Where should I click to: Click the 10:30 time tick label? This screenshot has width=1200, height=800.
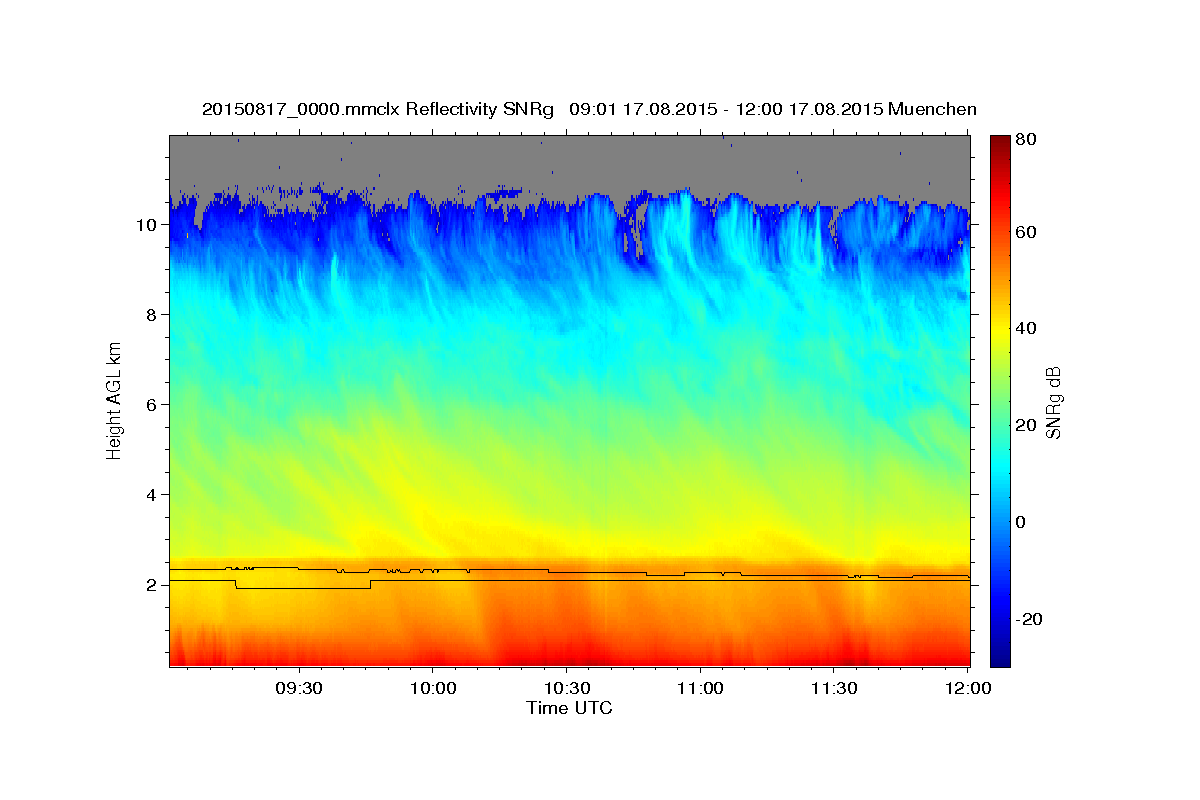coord(566,689)
